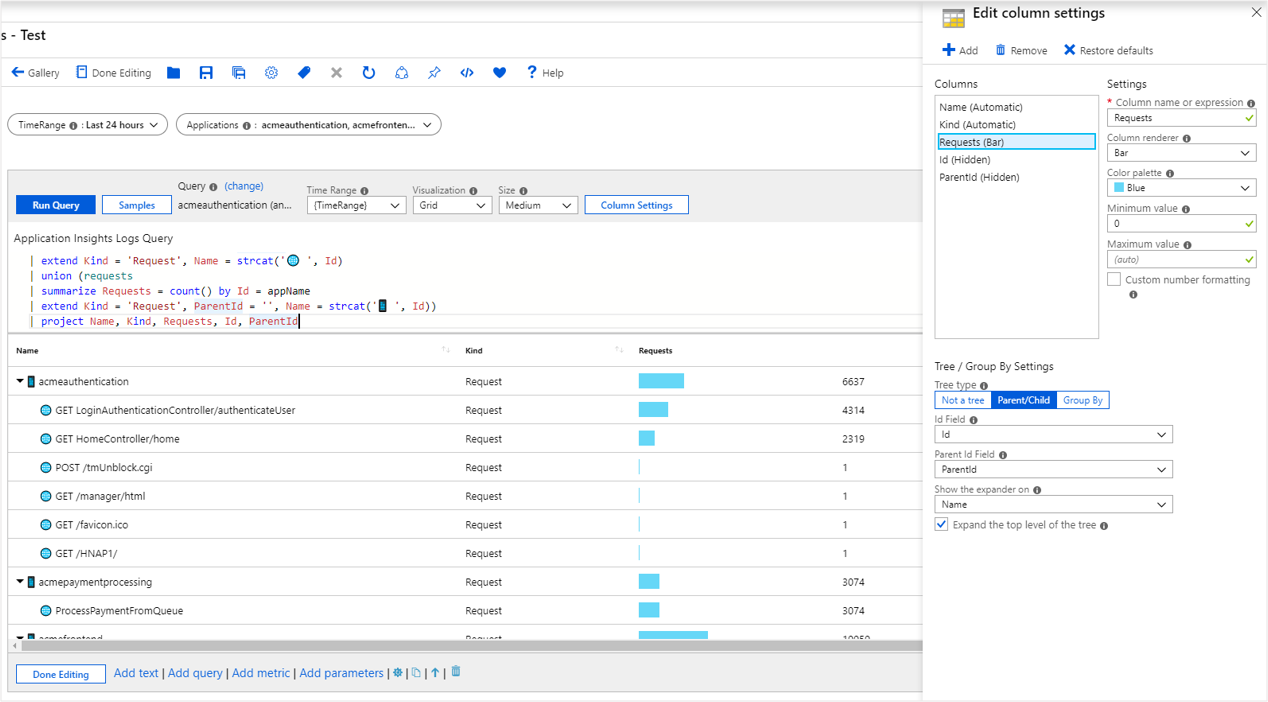The height and width of the screenshot is (702, 1268).
Task: Click the Save workbook icon
Action: pos(206,73)
